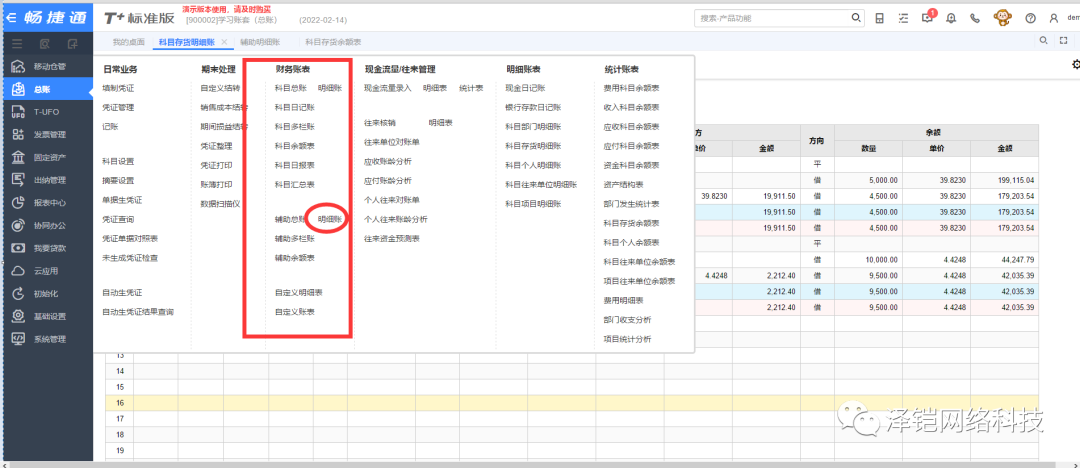Collapse sidebar using the back arrow

(13, 17)
